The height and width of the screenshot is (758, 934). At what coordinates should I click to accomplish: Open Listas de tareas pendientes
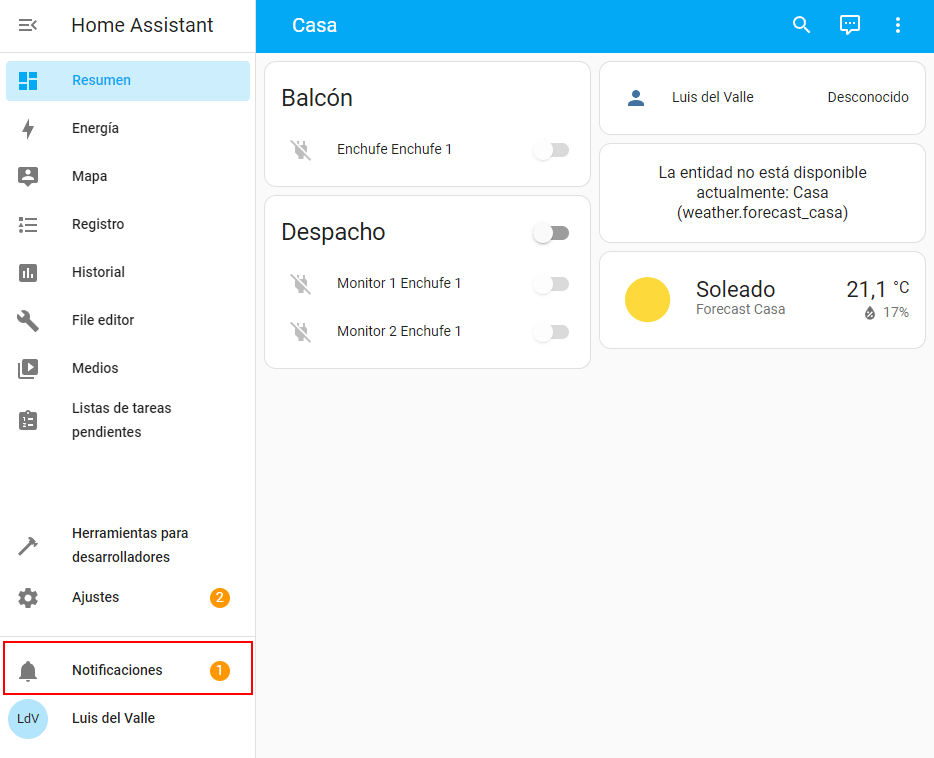(120, 420)
